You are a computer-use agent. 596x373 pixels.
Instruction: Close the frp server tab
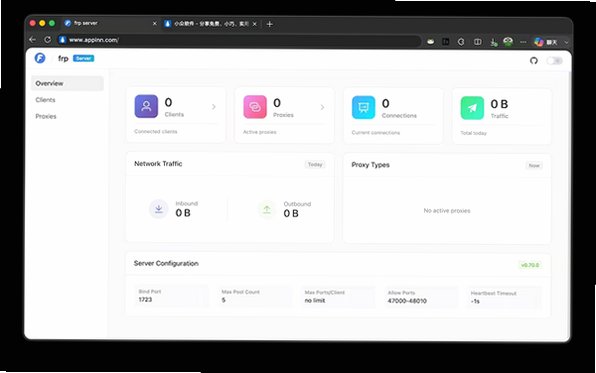coord(154,24)
